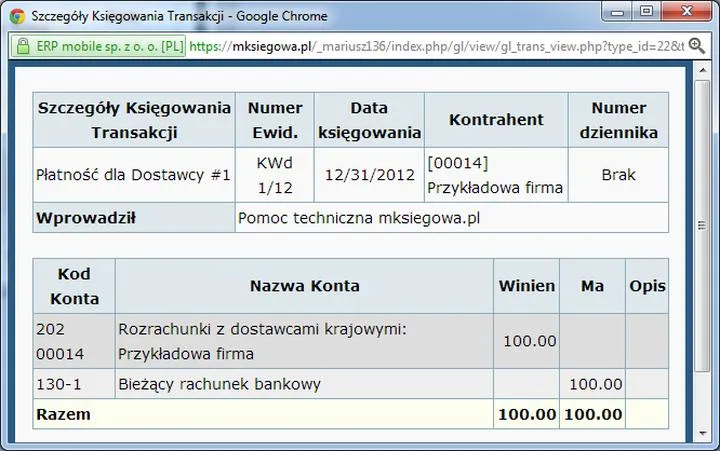Click the Razem Ma total 100.00
The image size is (720, 451).
tap(593, 414)
